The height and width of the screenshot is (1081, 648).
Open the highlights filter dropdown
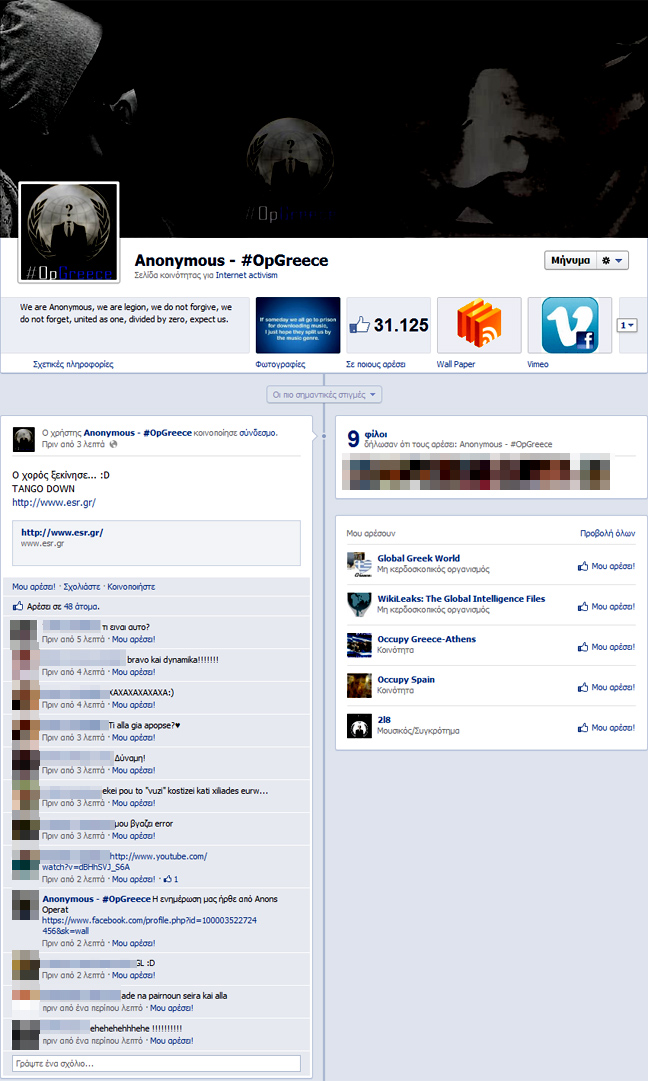(324, 395)
